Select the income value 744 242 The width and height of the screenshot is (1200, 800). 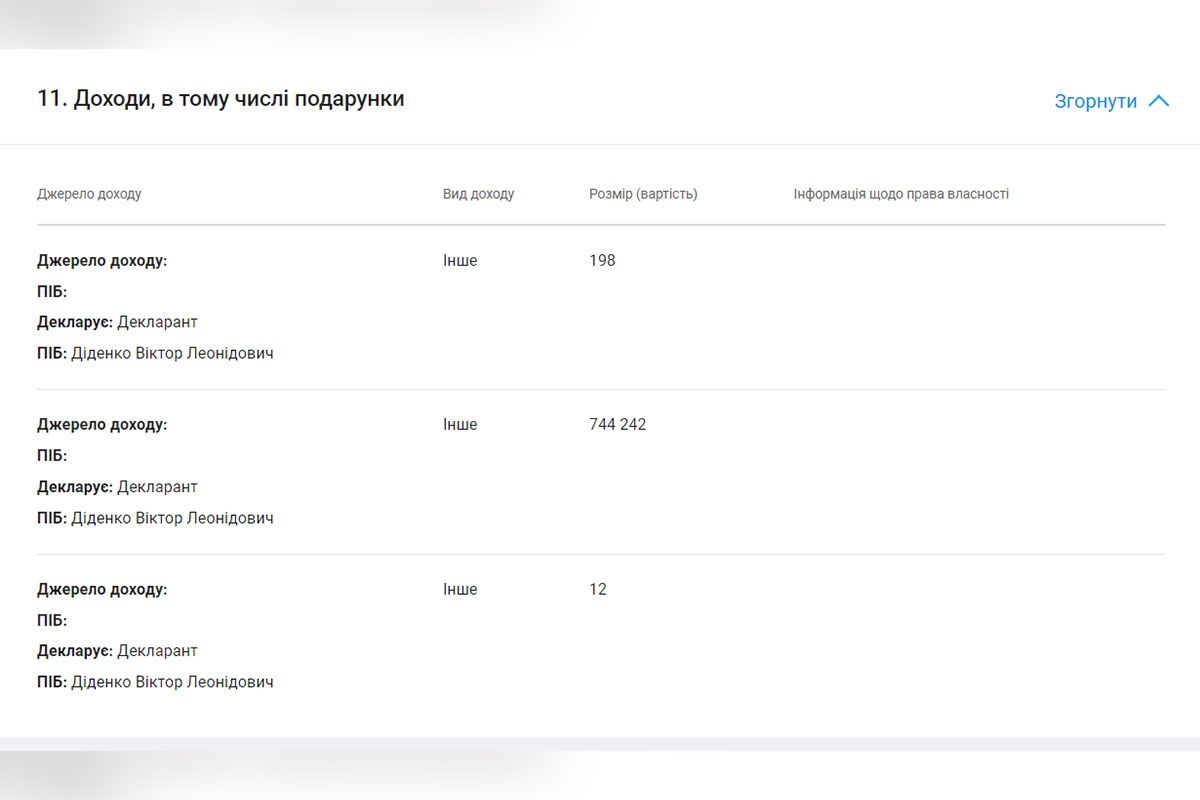click(617, 425)
